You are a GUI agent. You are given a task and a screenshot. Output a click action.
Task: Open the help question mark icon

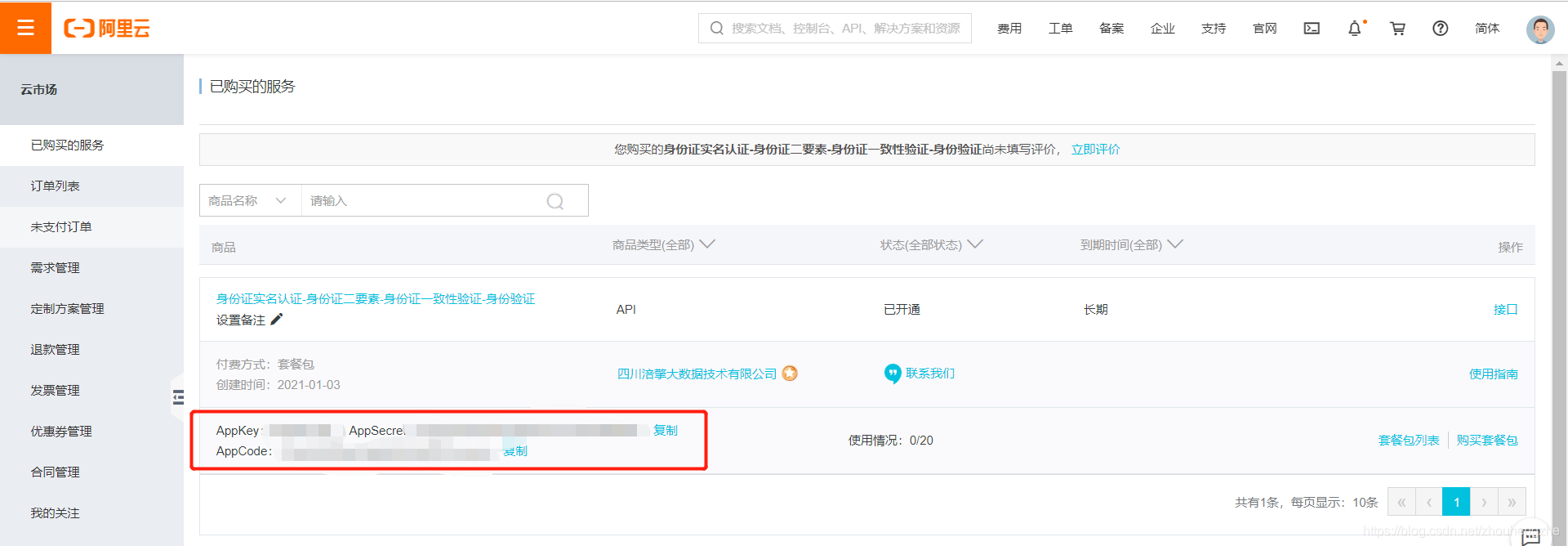pos(1441,29)
